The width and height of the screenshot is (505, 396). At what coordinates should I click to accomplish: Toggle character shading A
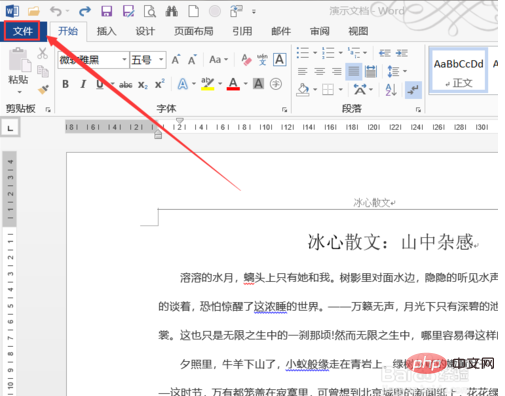click(x=259, y=84)
